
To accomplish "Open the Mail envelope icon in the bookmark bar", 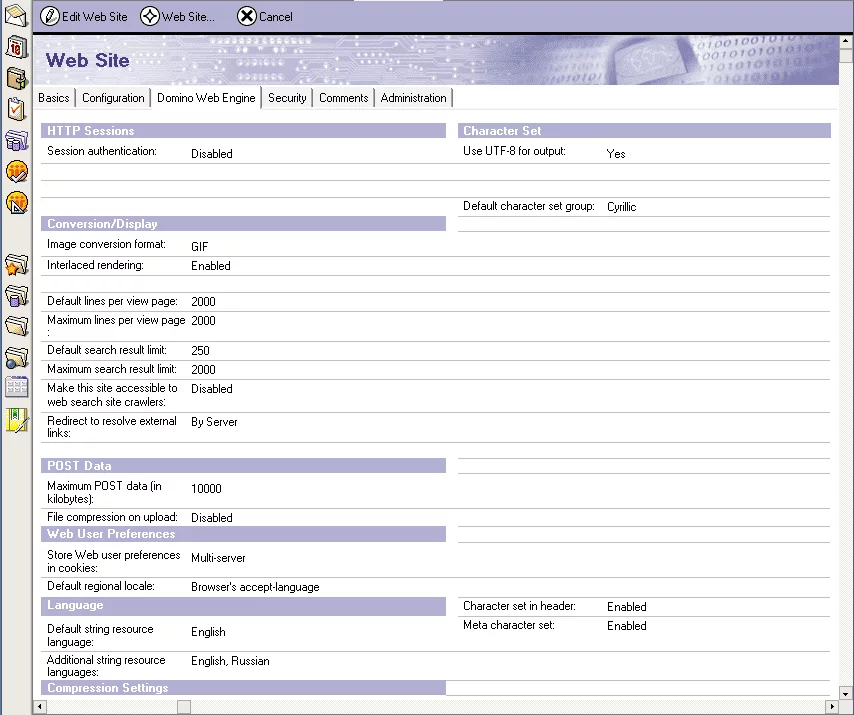I will coord(16,14).
